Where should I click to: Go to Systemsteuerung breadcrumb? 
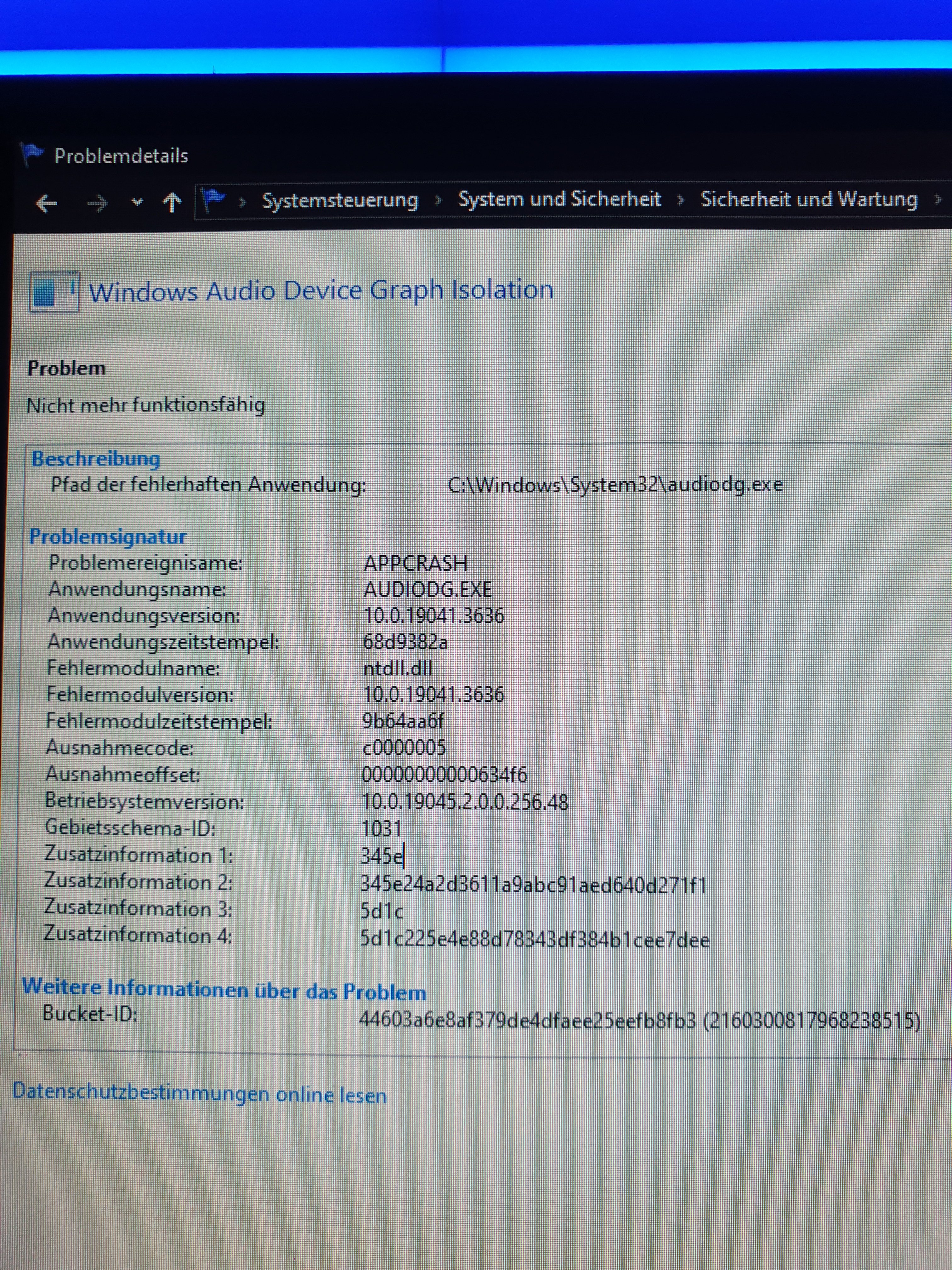pos(340,200)
